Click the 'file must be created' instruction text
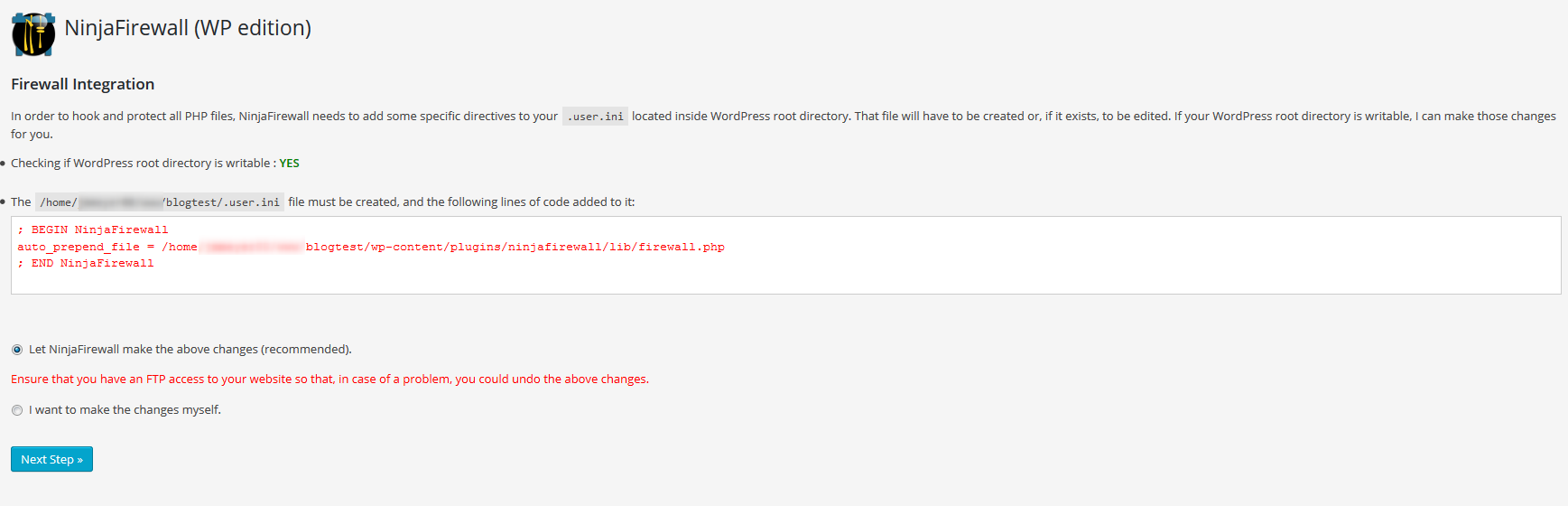Screen dimensions: 1568x506 pos(343,201)
